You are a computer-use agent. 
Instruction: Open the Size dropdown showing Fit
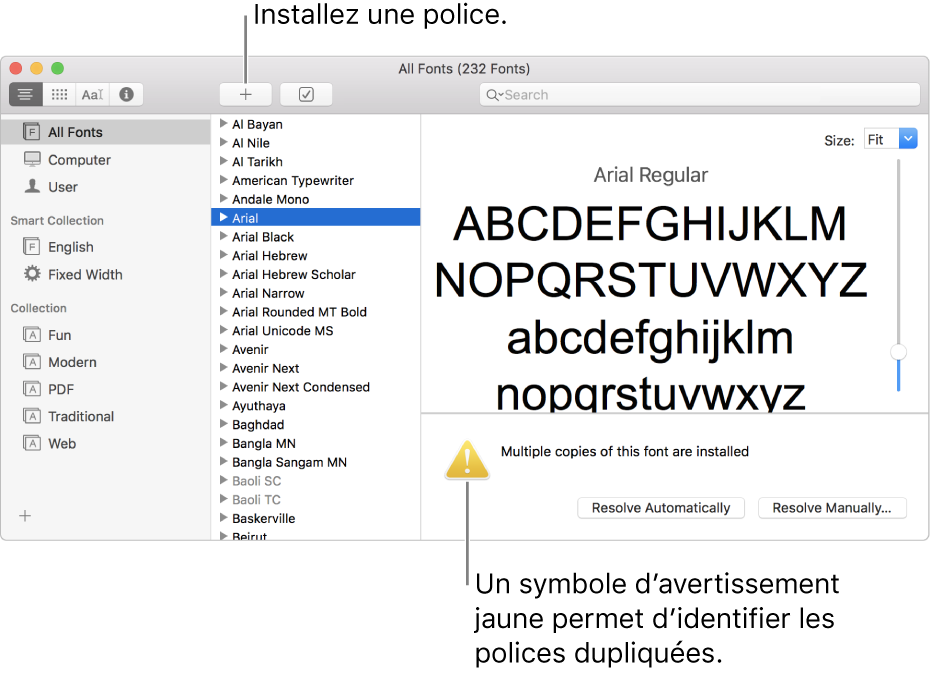click(x=891, y=139)
